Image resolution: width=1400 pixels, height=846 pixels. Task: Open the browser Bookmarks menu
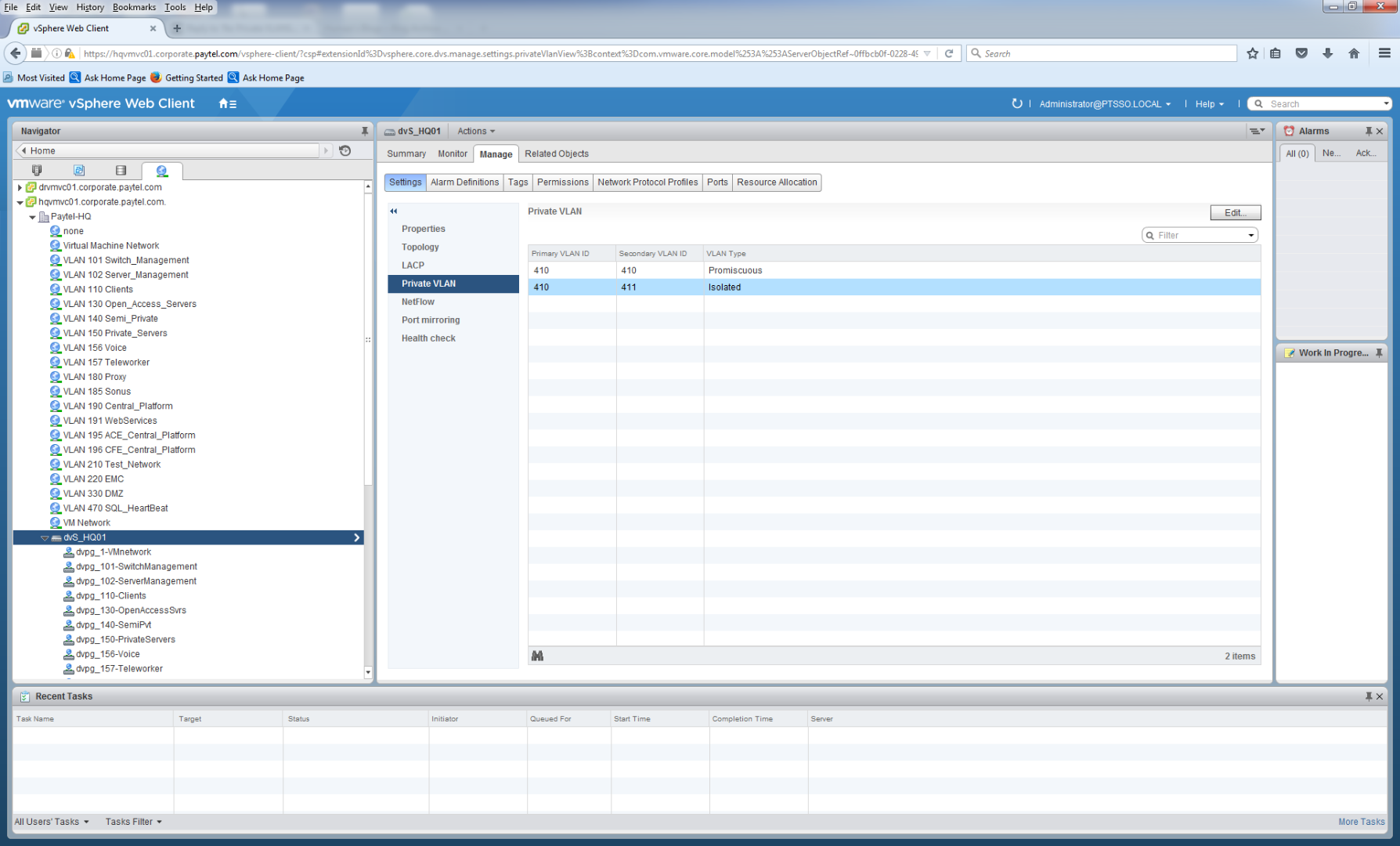click(134, 7)
